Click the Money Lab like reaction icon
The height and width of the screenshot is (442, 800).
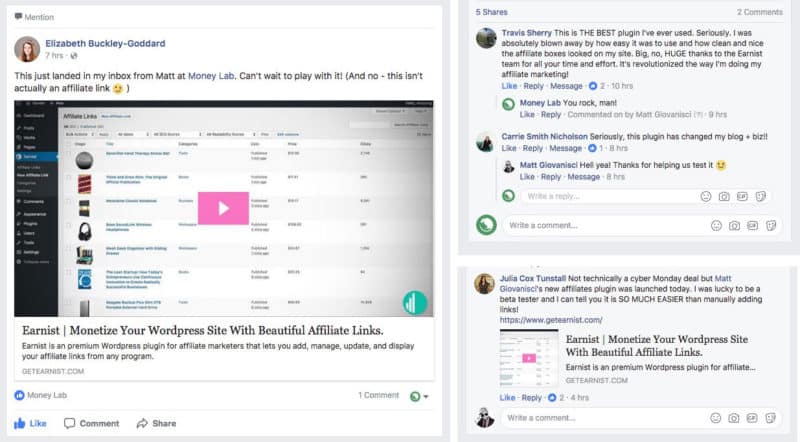point(19,395)
